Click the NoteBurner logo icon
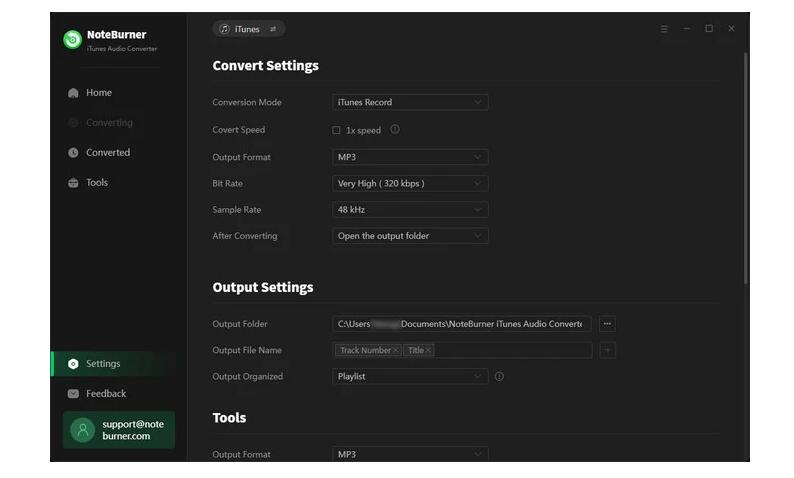 72,40
